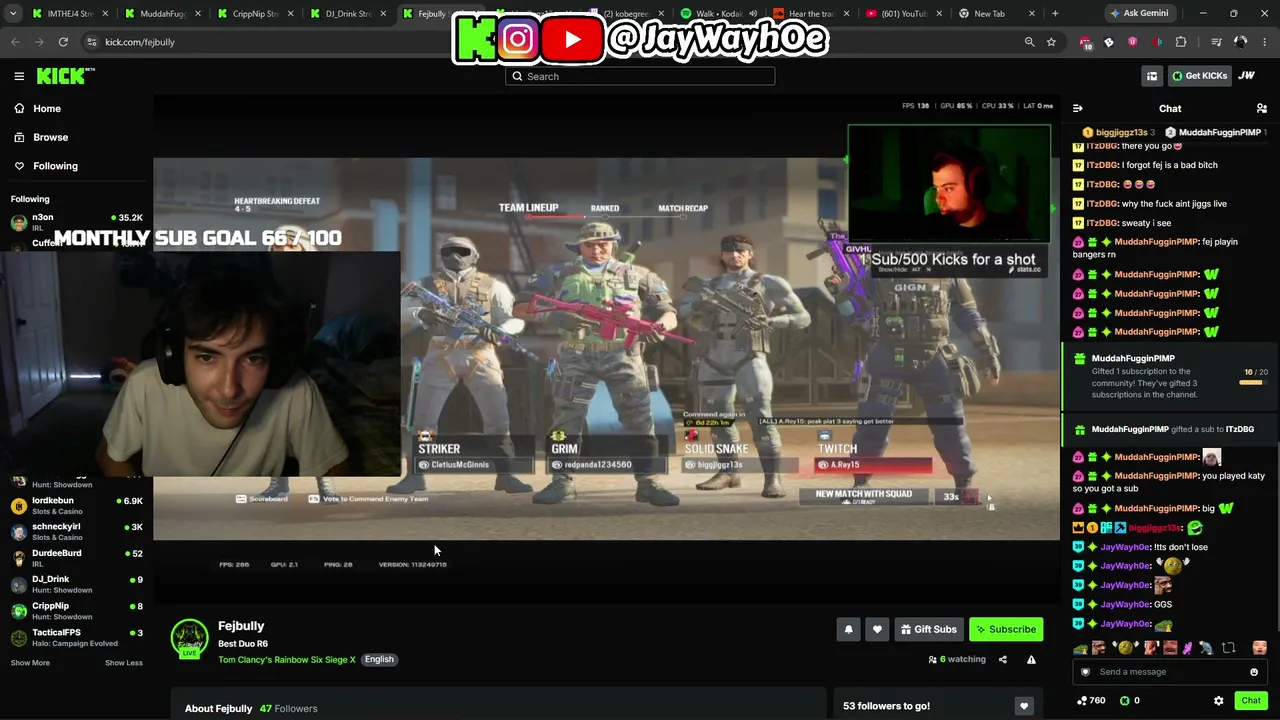Expand the followed channels with Show More
Viewport: 1280px width, 720px height.
[30, 663]
